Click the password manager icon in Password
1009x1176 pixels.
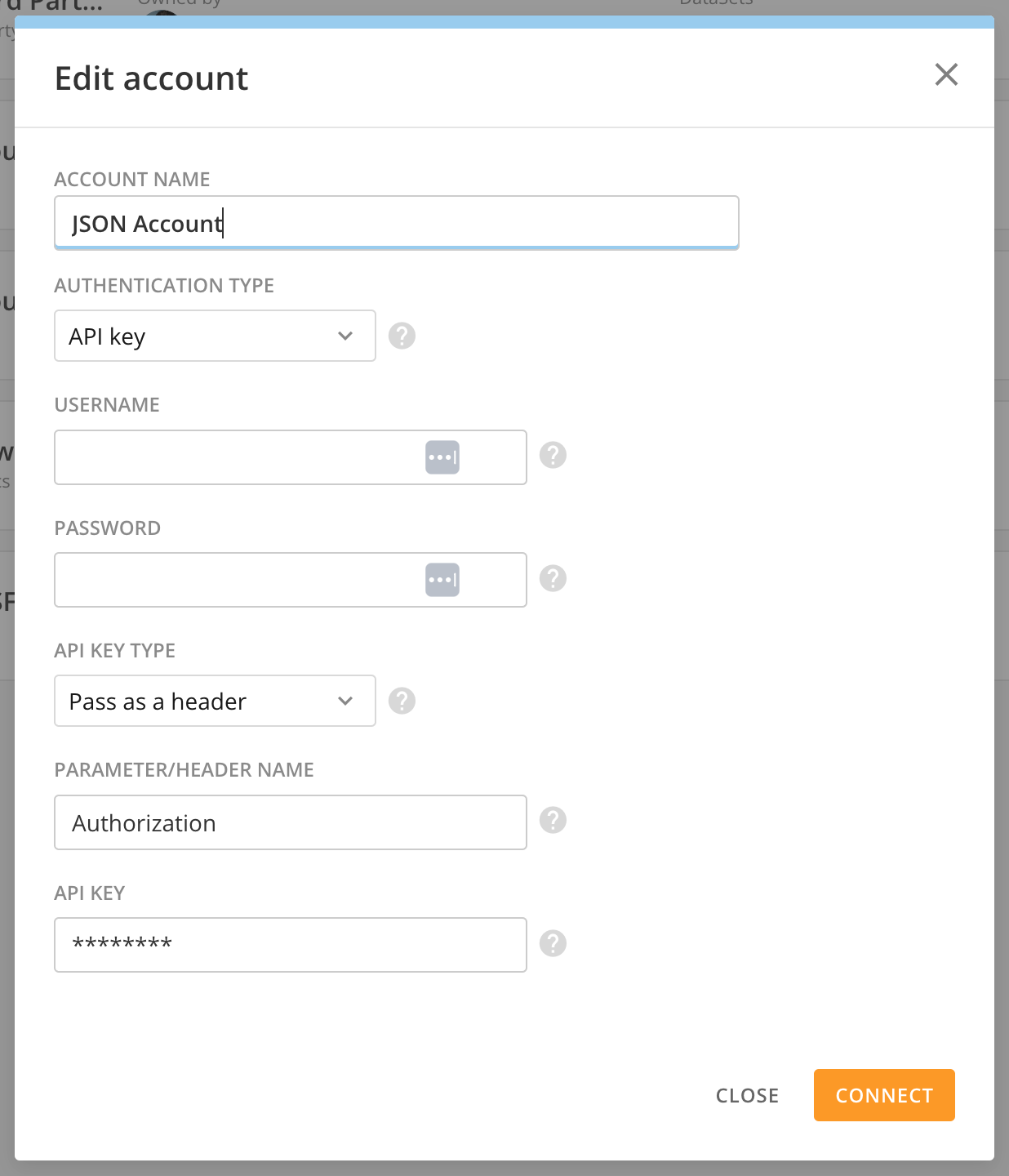coord(442,580)
